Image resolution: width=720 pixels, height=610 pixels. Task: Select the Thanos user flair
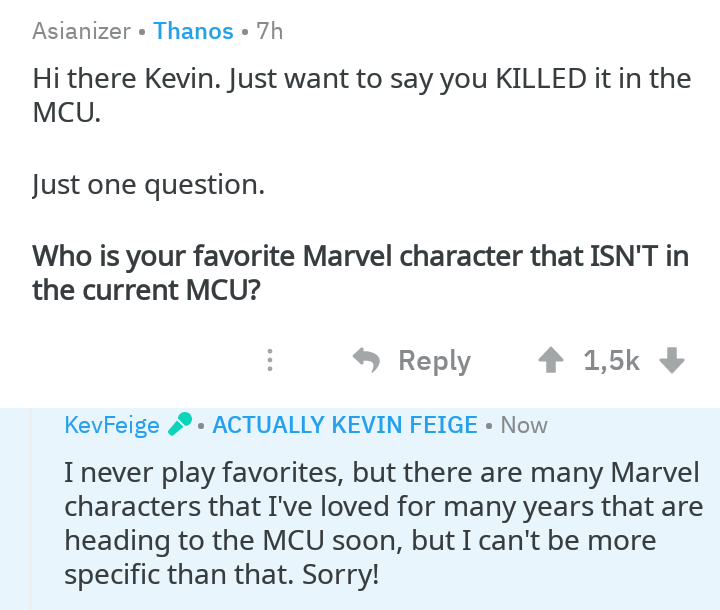(193, 31)
